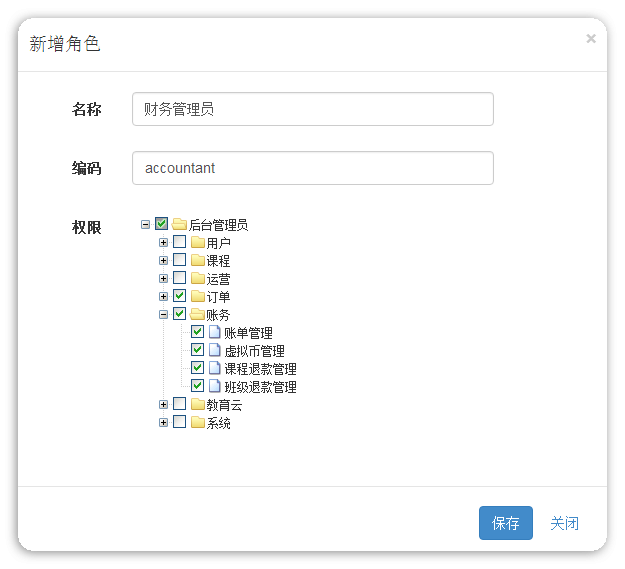This screenshot has width=625, height=569.
Task: Click the 保存 button
Action: (505, 523)
